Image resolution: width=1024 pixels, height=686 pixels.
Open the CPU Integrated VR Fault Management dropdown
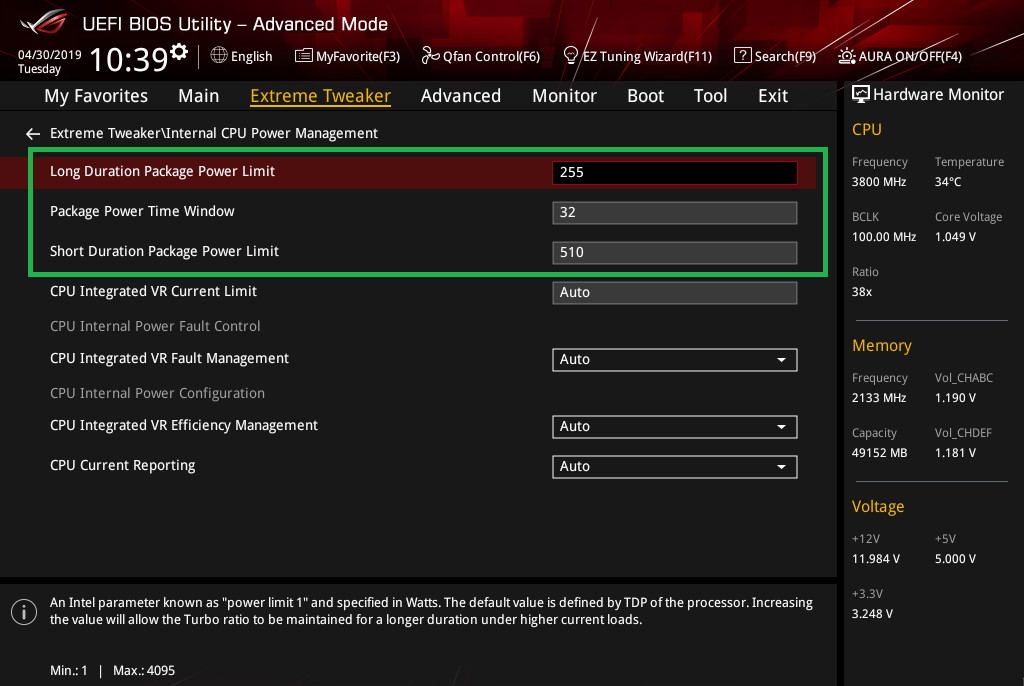tap(675, 359)
